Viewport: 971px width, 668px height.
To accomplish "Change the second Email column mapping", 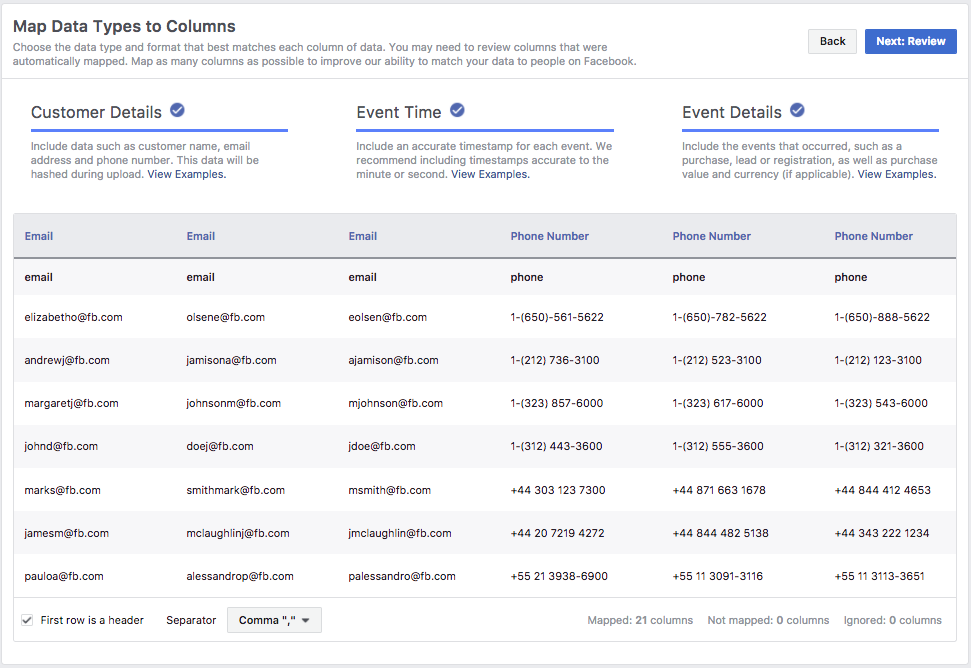I will click(200, 236).
